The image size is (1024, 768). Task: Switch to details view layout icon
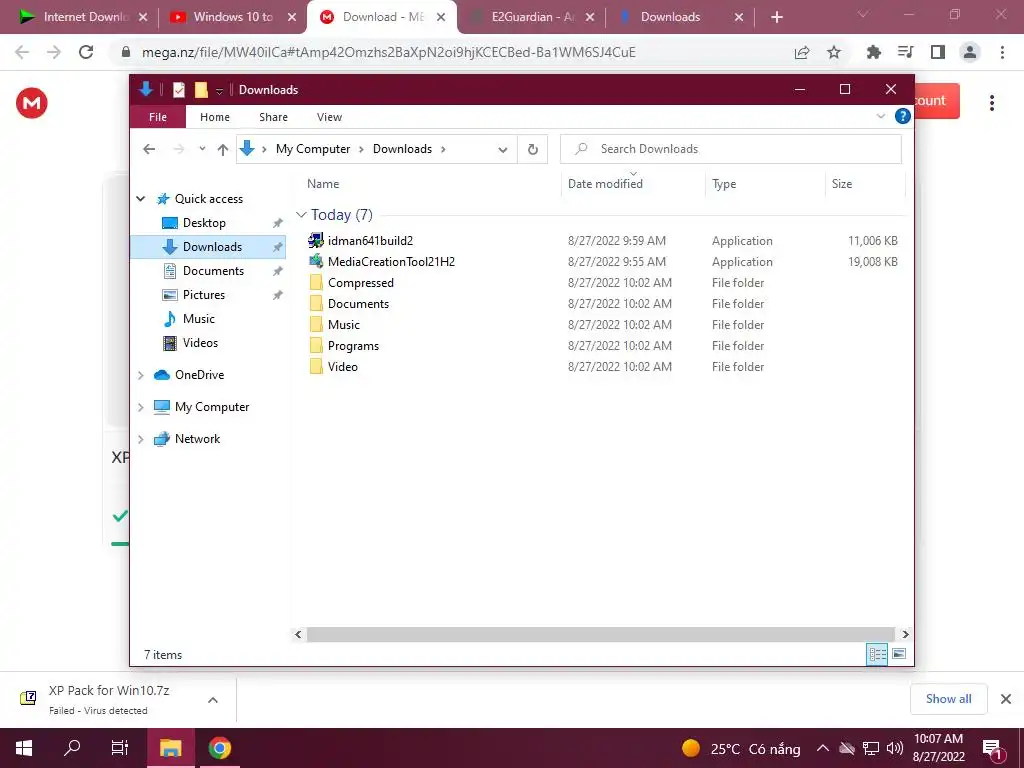(877, 654)
